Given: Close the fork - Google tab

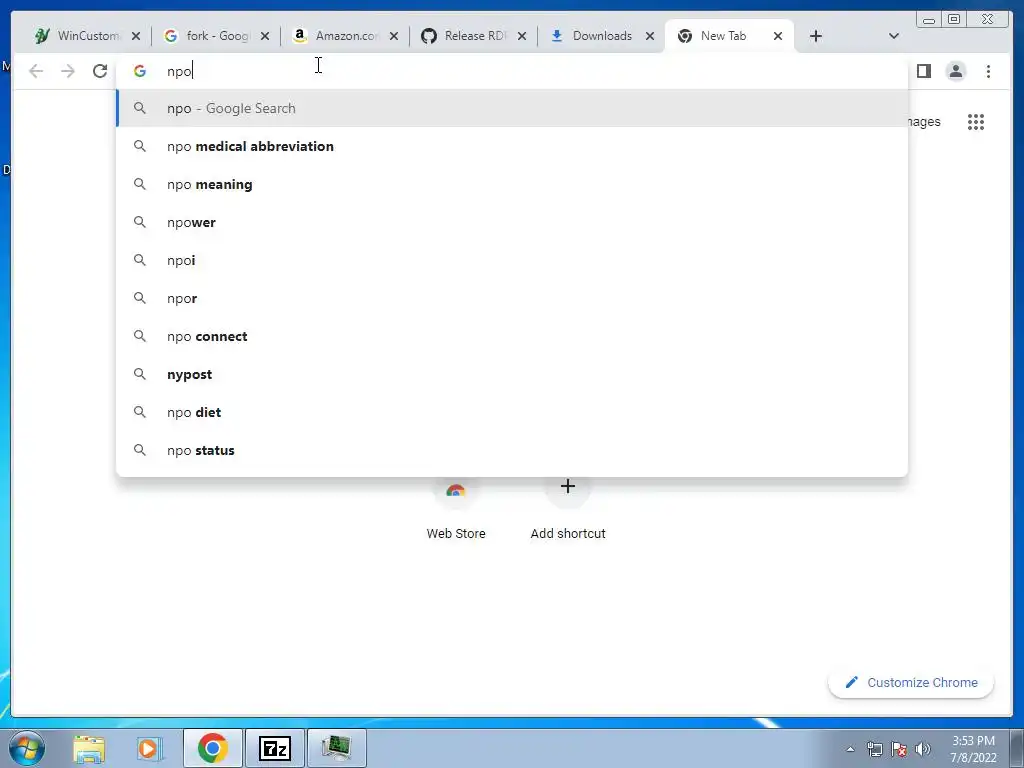Looking at the screenshot, I should [x=264, y=37].
